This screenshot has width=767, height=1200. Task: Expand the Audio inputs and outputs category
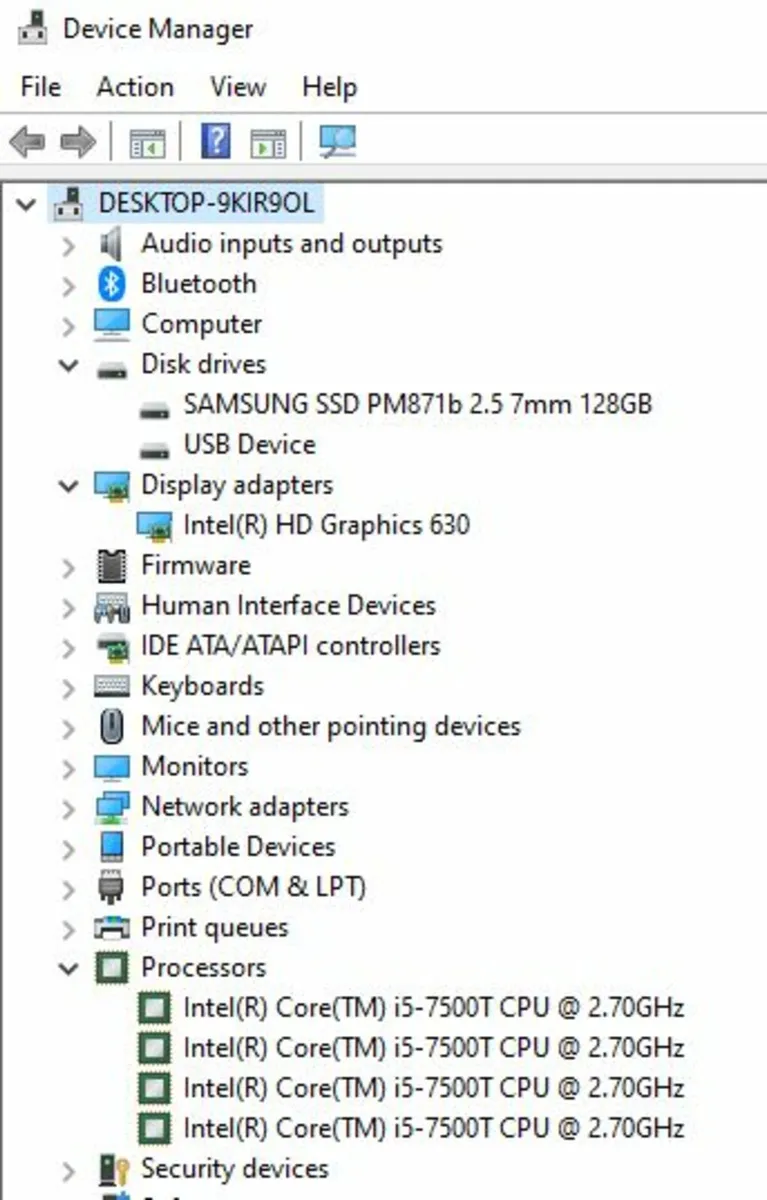[x=68, y=244]
